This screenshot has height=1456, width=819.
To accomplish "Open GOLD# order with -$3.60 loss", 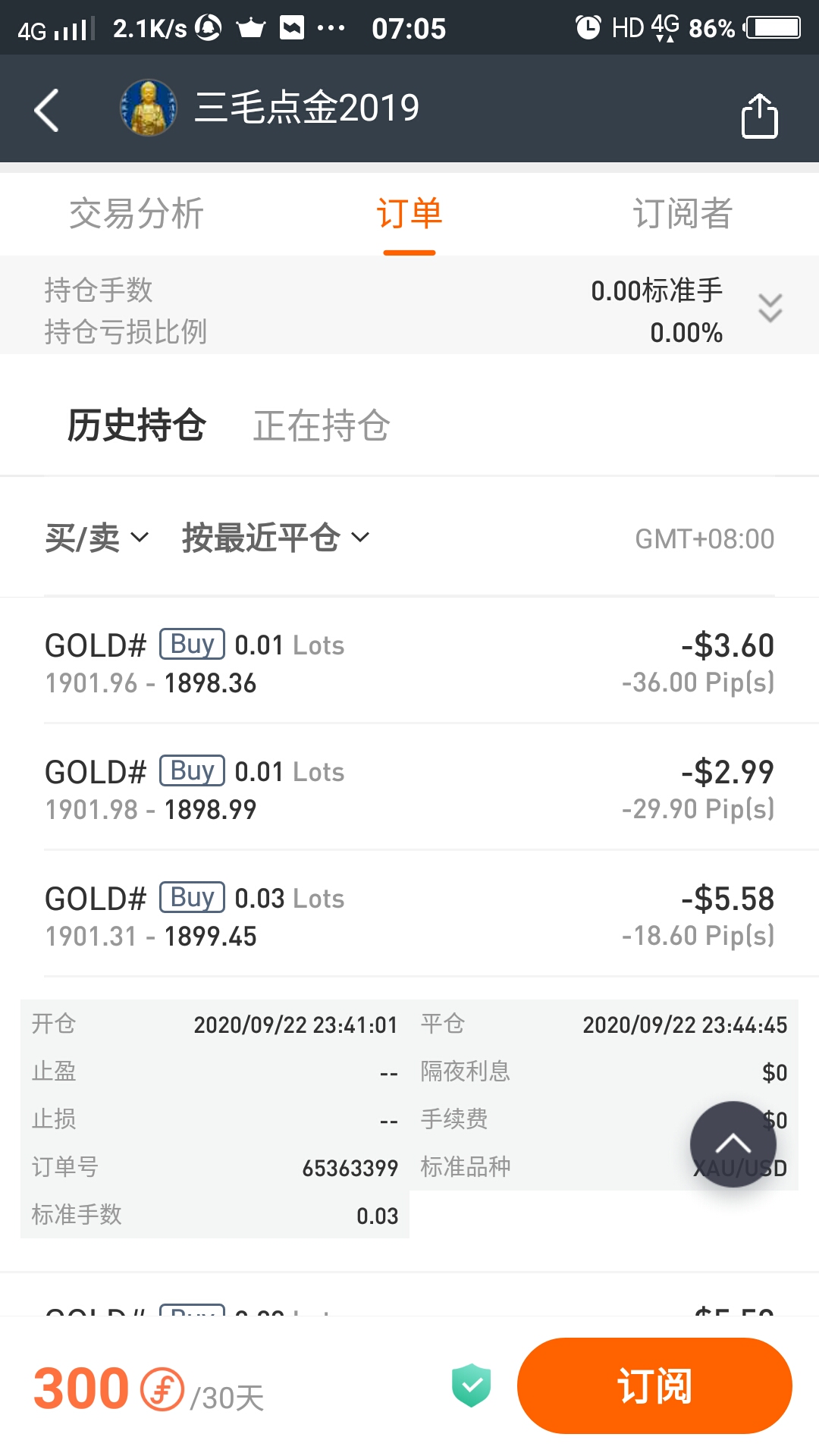I will (x=409, y=661).
